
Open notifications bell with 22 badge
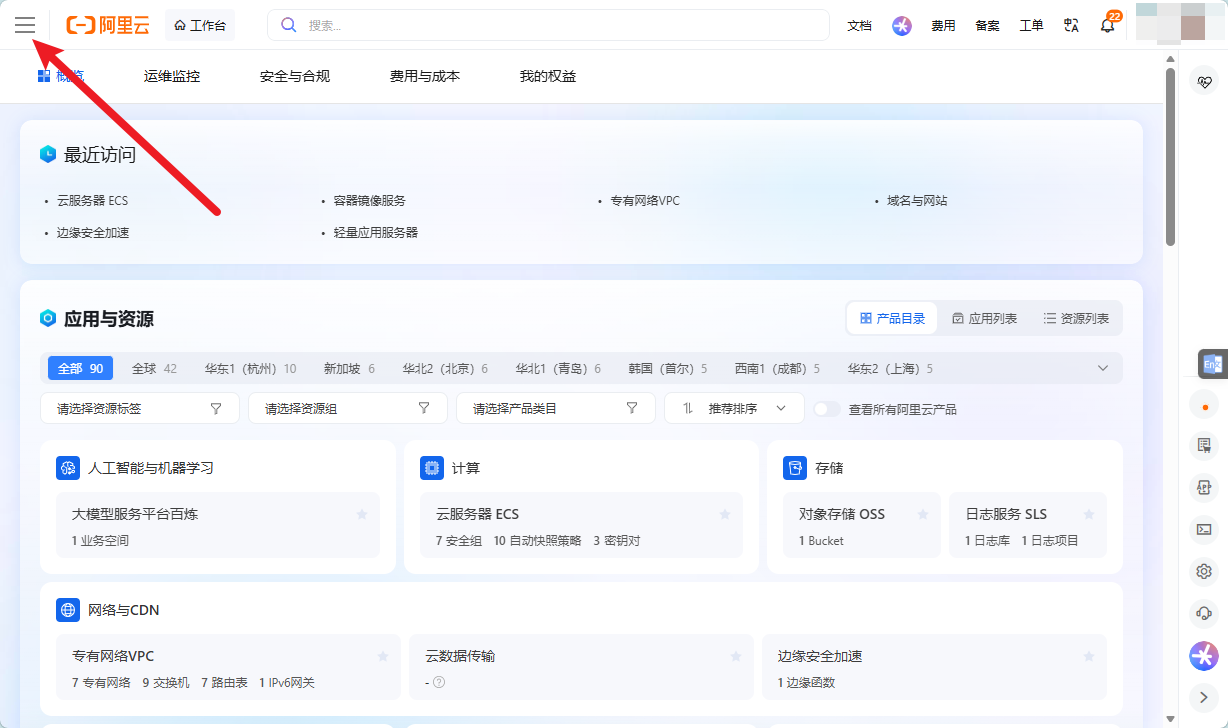(1108, 25)
